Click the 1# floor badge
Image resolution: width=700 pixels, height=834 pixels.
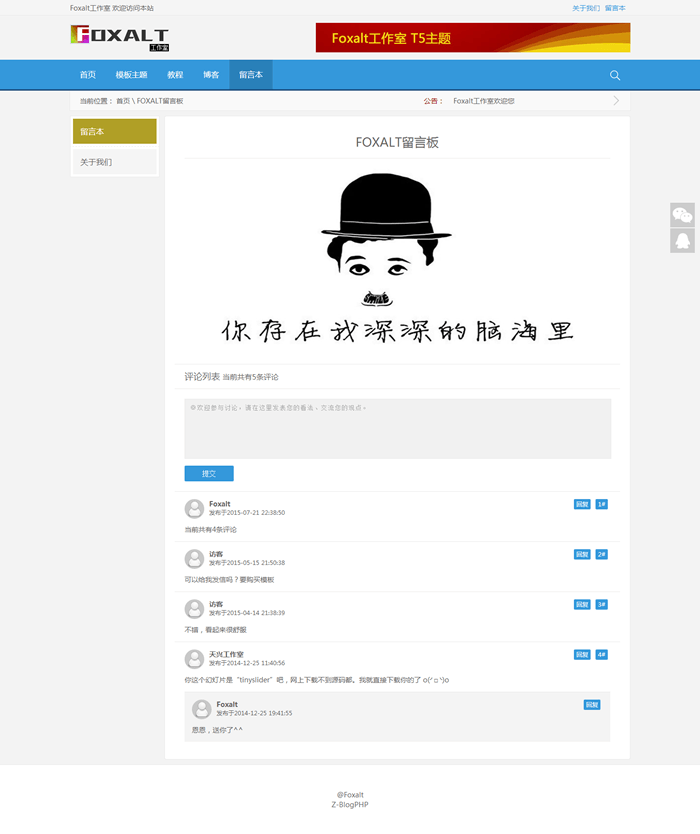click(x=602, y=504)
